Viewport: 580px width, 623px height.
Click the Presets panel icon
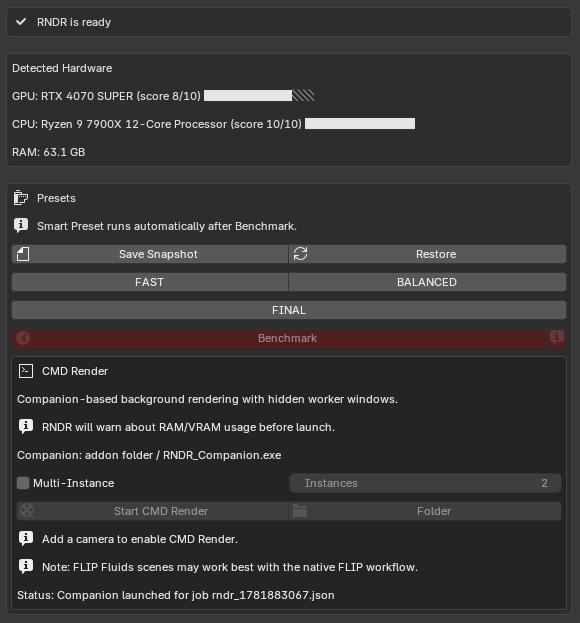click(x=21, y=198)
